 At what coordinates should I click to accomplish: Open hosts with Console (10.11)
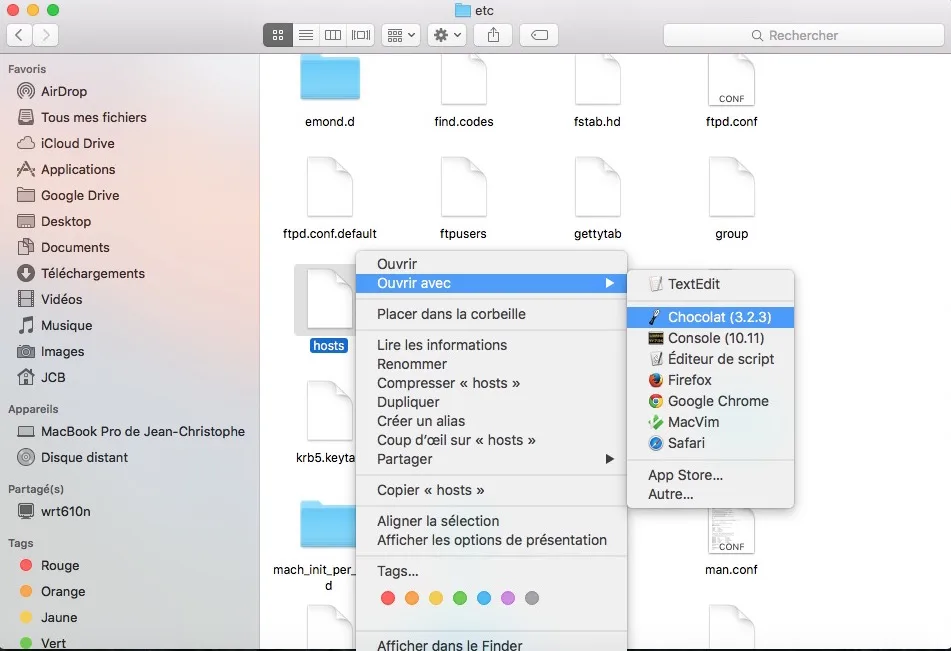click(x=710, y=338)
